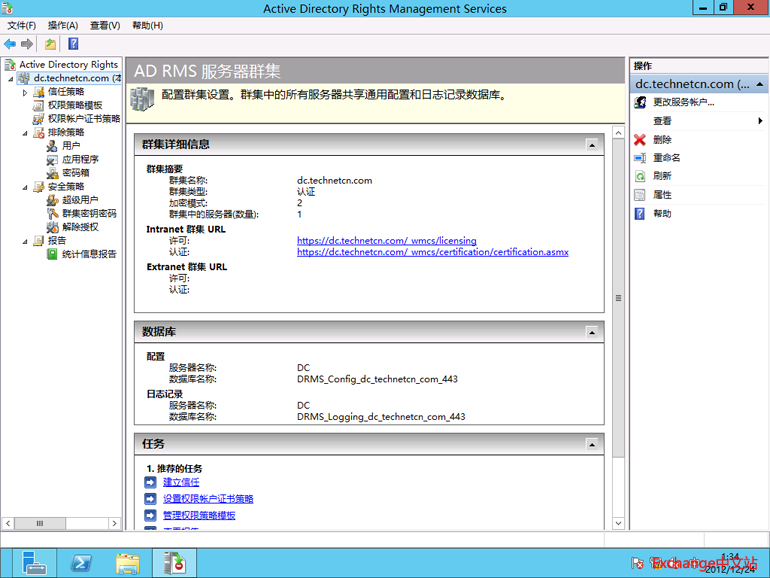The width and height of the screenshot is (770, 578).
Task: Select 超级用户 under 安全策略
Action: (x=80, y=200)
